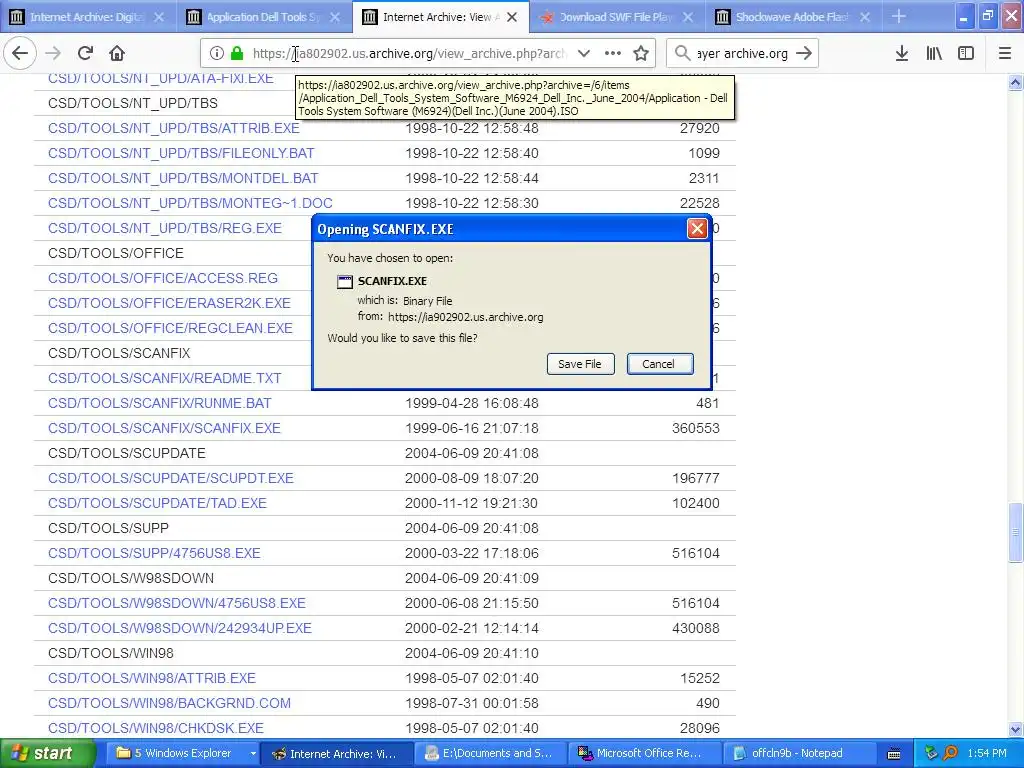Click the vertical scrollbar thumb
1024x768 pixels.
coord(1016,532)
